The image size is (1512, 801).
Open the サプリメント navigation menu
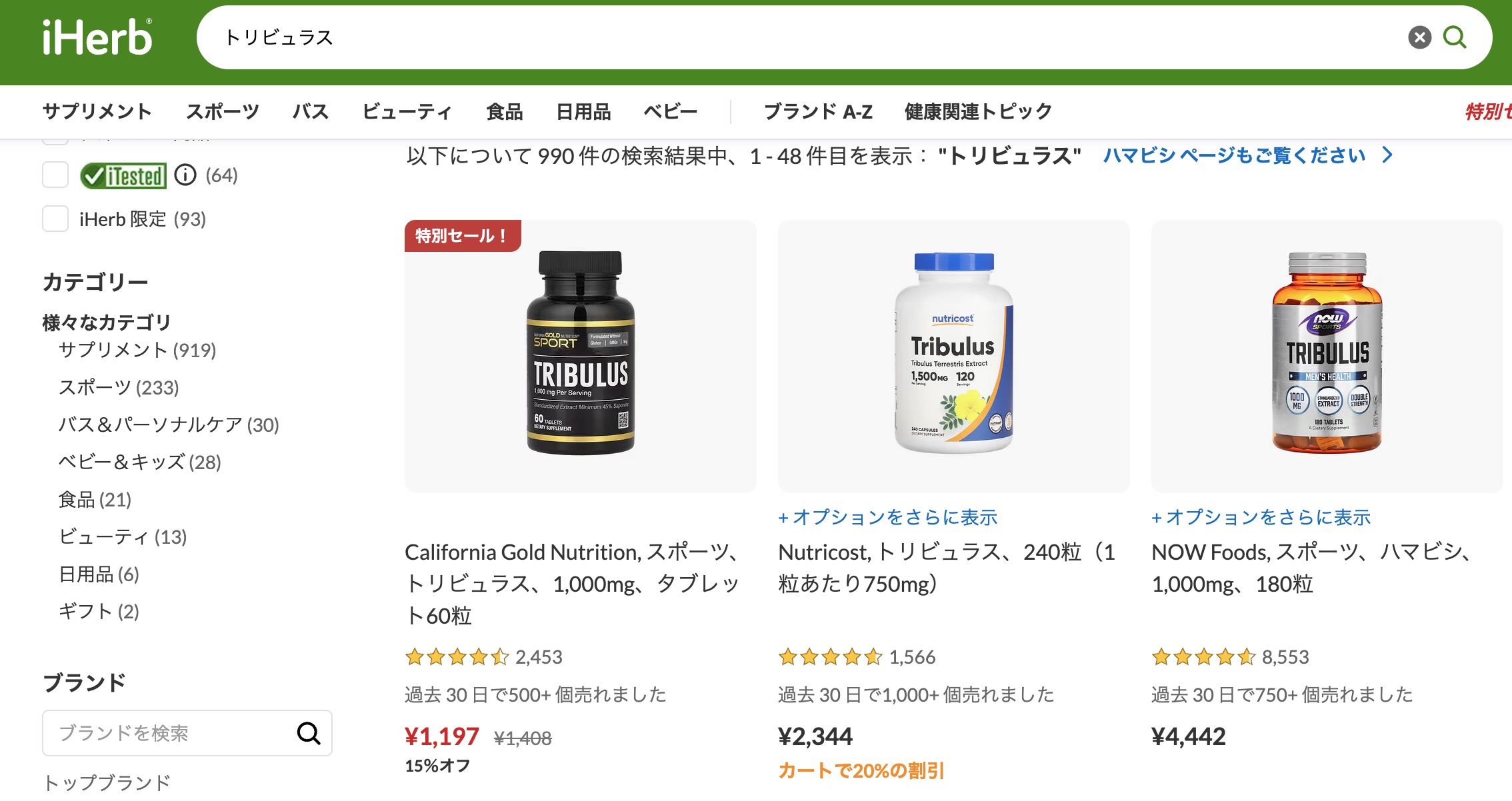pyautogui.click(x=97, y=111)
